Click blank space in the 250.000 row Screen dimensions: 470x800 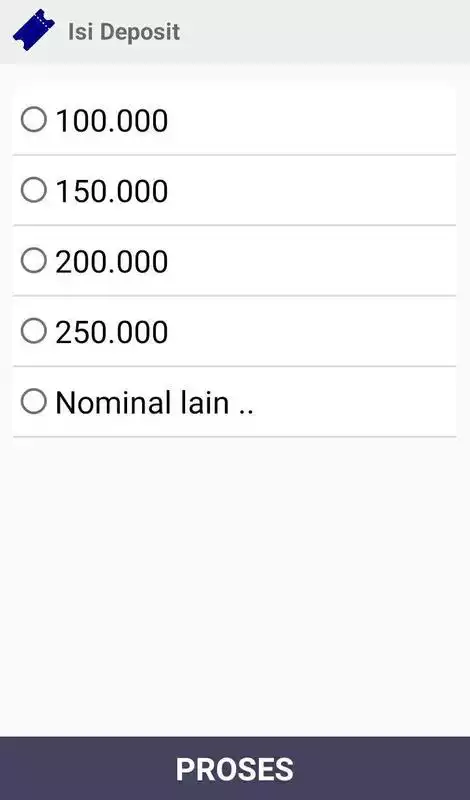coord(311,331)
